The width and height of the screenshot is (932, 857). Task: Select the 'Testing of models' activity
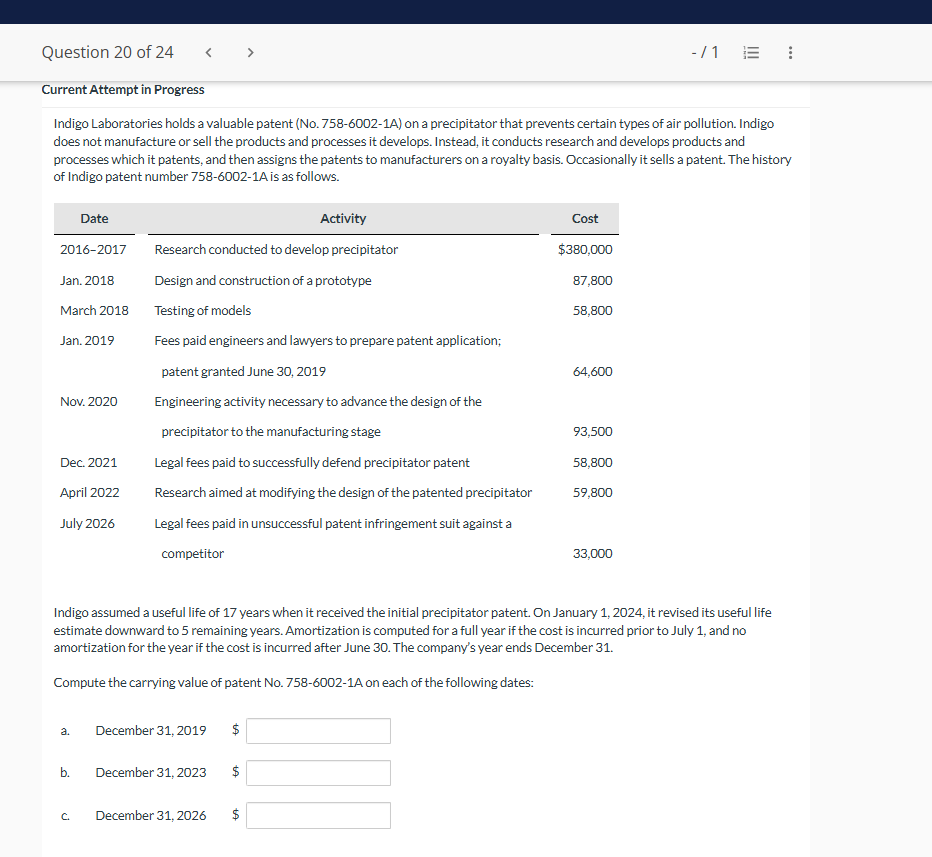tap(203, 311)
